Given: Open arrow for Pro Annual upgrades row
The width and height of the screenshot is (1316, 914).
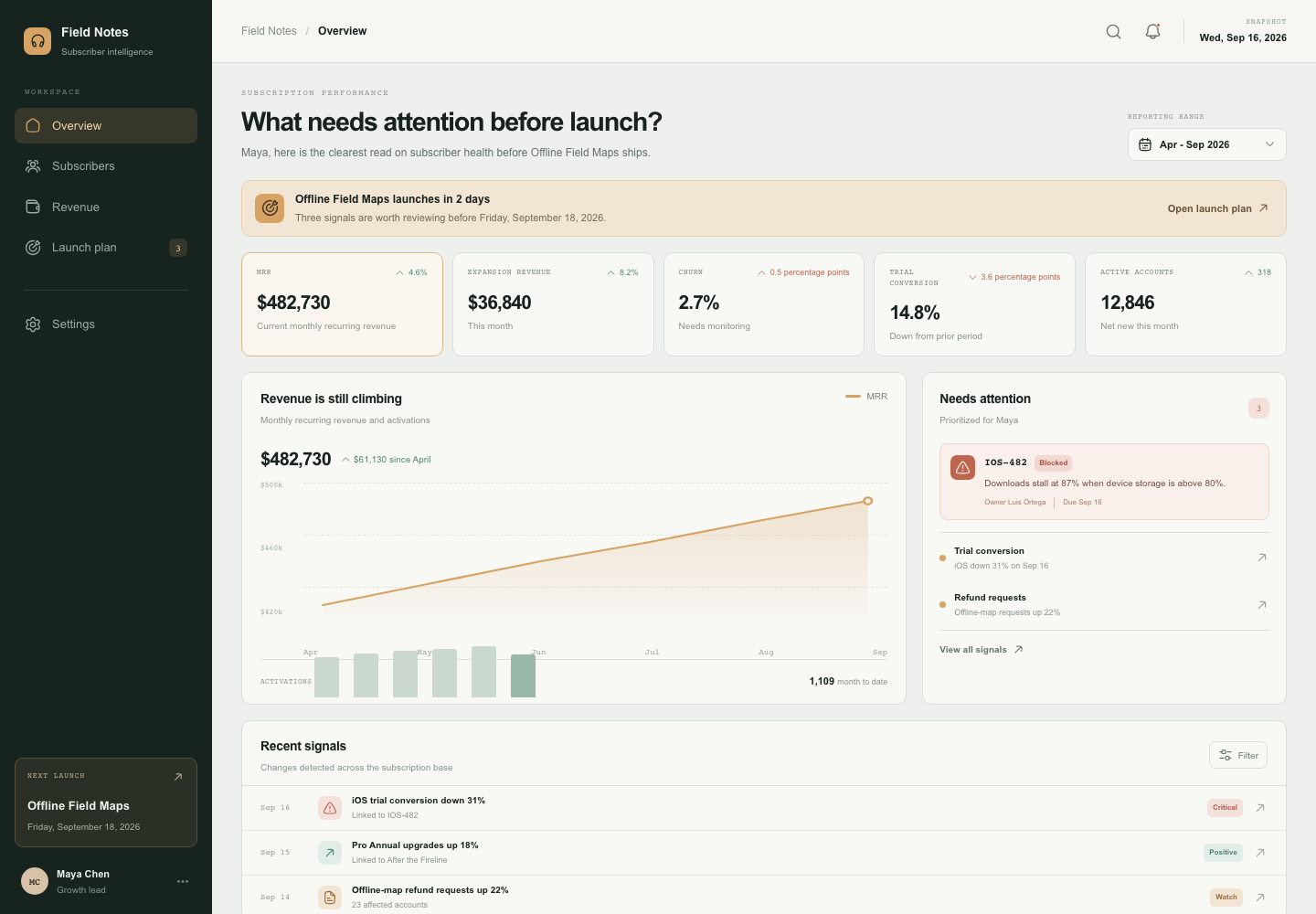Looking at the screenshot, I should pyautogui.click(x=1260, y=853).
